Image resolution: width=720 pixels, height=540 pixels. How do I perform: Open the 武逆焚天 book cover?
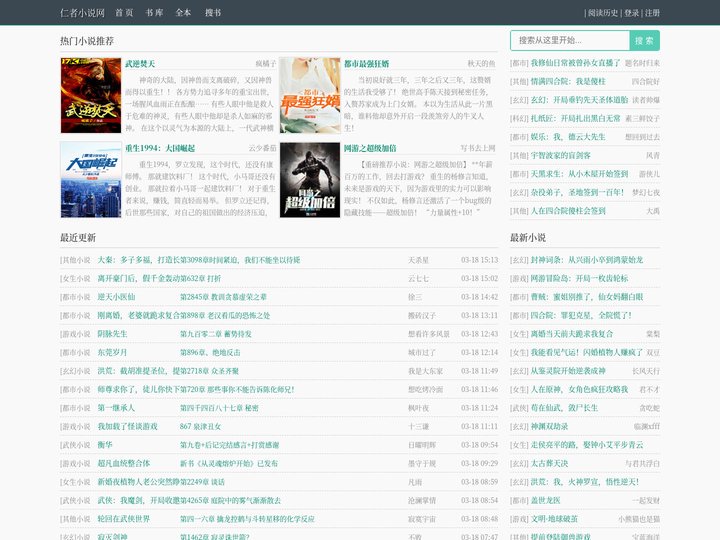point(91,95)
